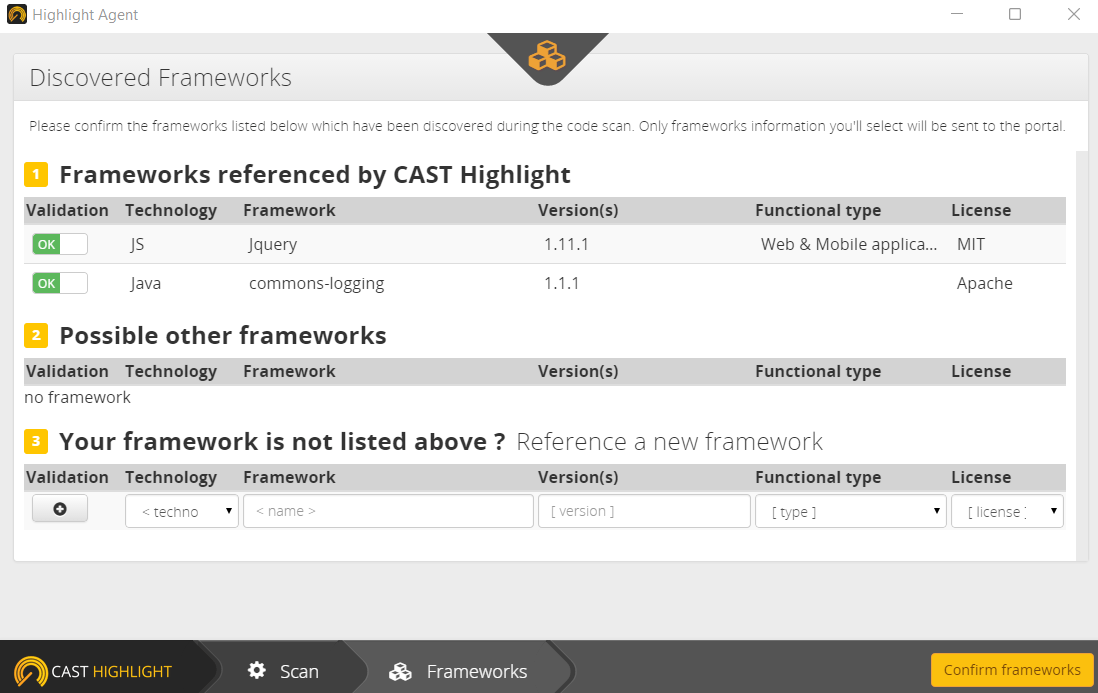This screenshot has height=693, width=1098.
Task: Click the Frameworks cubes icon in footer
Action: pos(401,671)
